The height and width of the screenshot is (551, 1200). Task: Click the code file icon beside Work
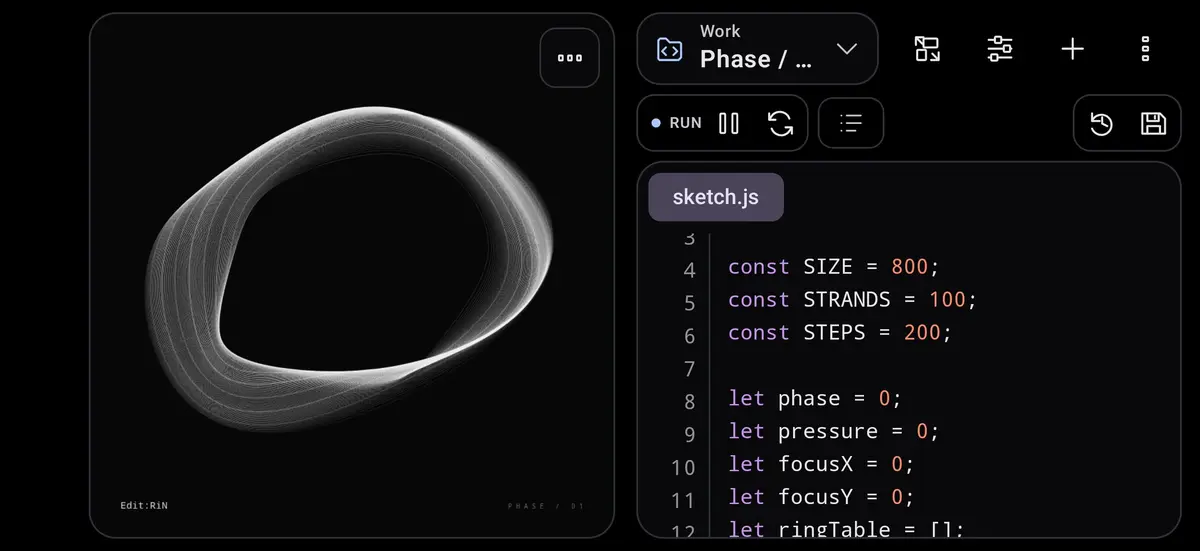click(669, 49)
